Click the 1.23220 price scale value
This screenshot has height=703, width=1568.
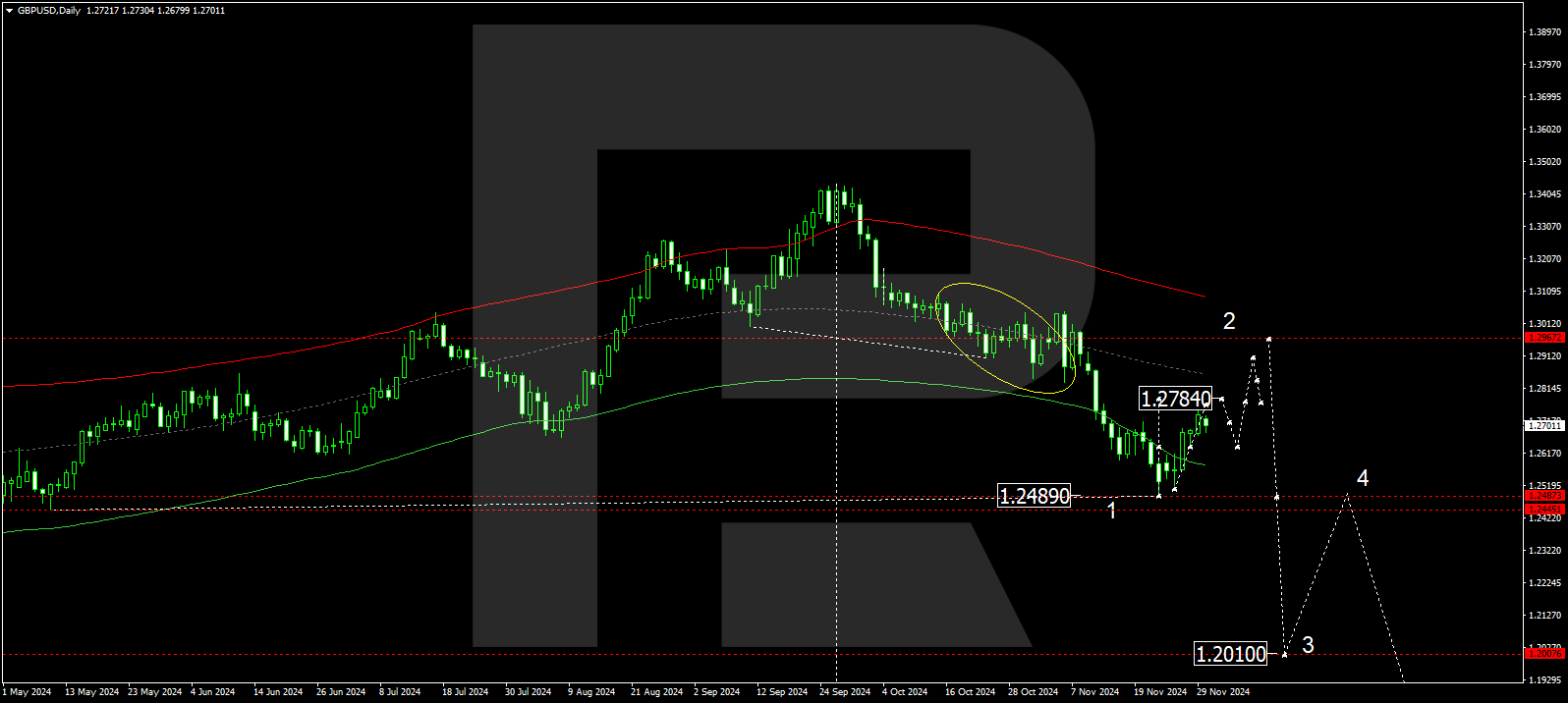(x=1544, y=551)
